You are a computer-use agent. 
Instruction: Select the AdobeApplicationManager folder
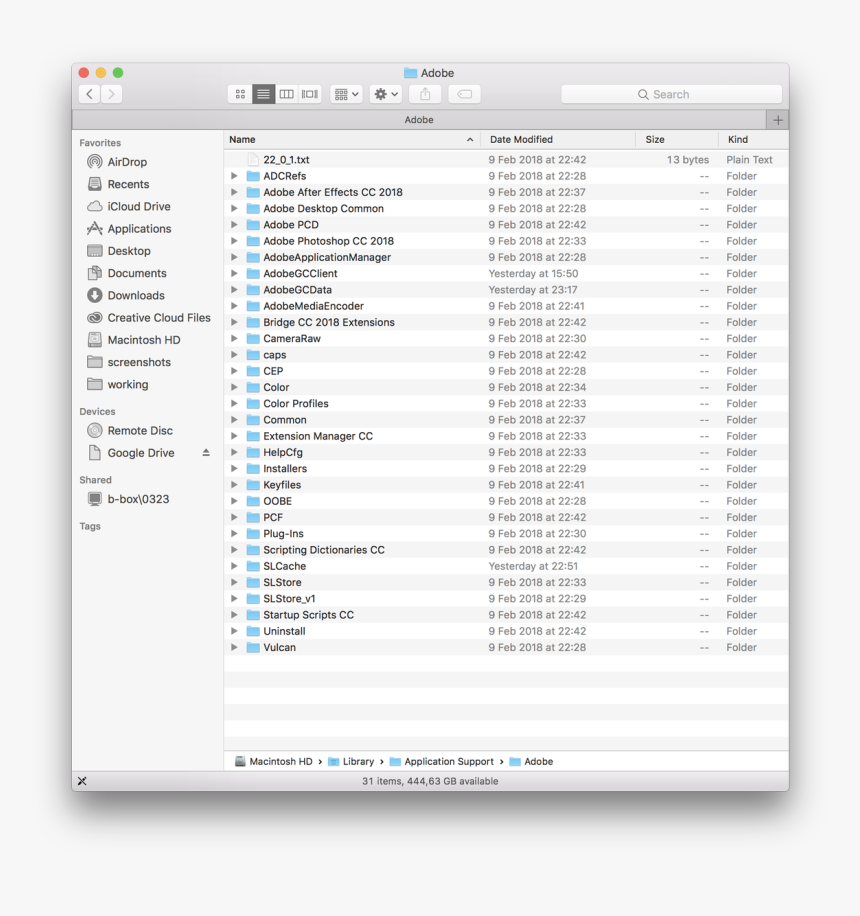coord(506,257)
